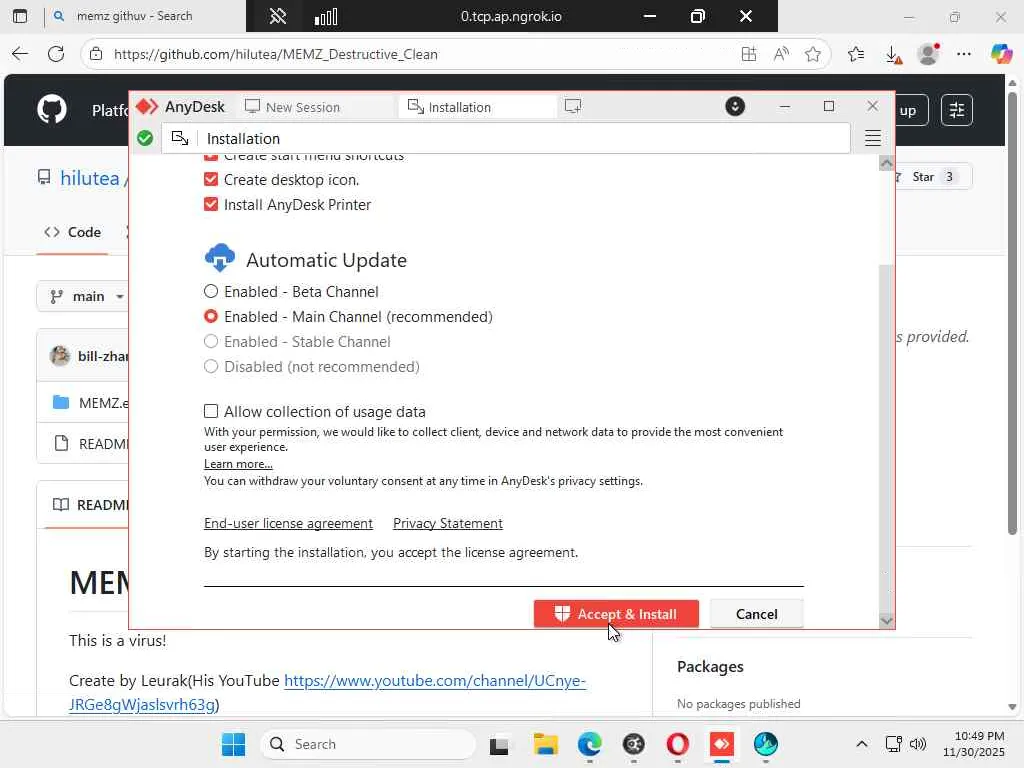Click the AnyDesk logo icon

pyautogui.click(x=147, y=106)
